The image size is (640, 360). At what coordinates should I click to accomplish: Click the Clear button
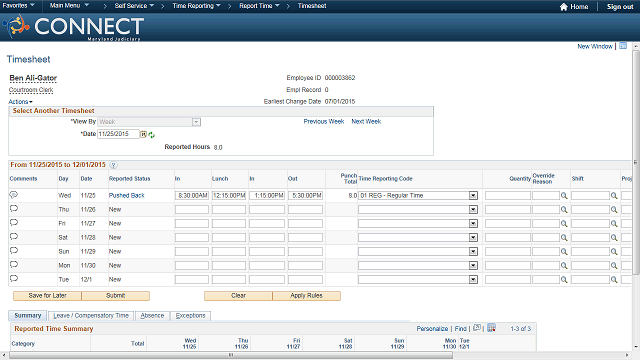(238, 296)
